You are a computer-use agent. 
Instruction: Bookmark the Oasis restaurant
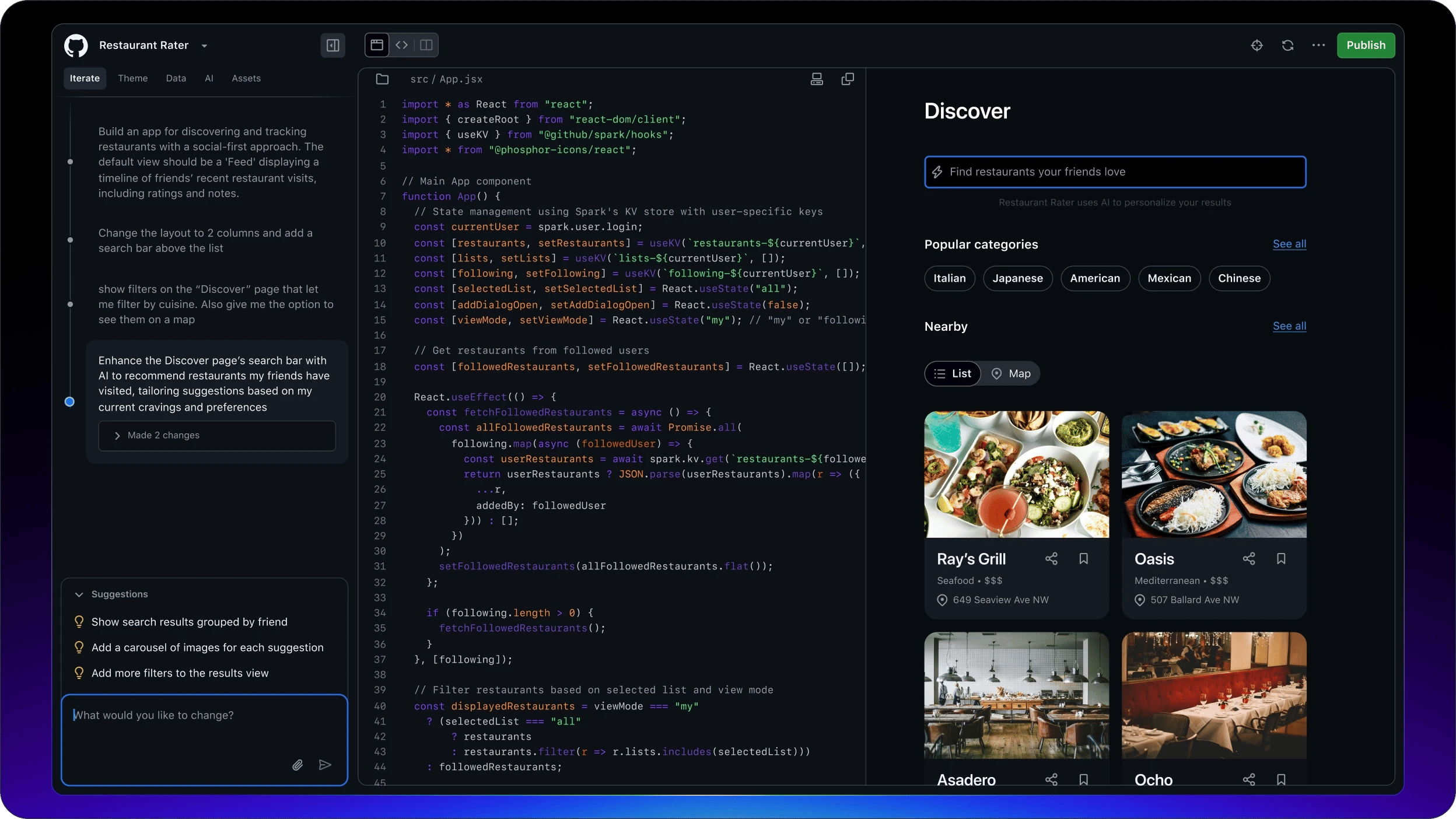(1282, 559)
